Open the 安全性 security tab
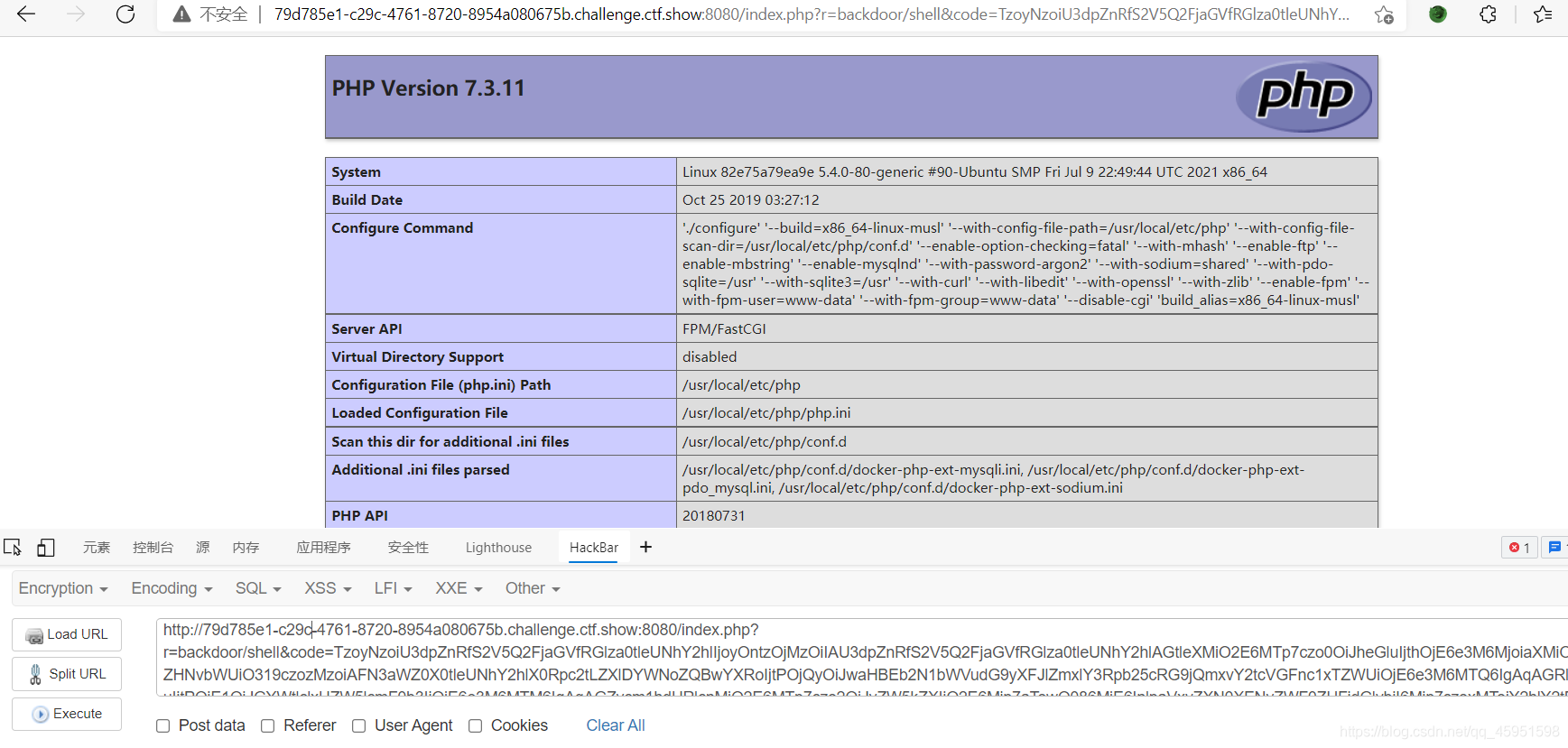 click(408, 548)
